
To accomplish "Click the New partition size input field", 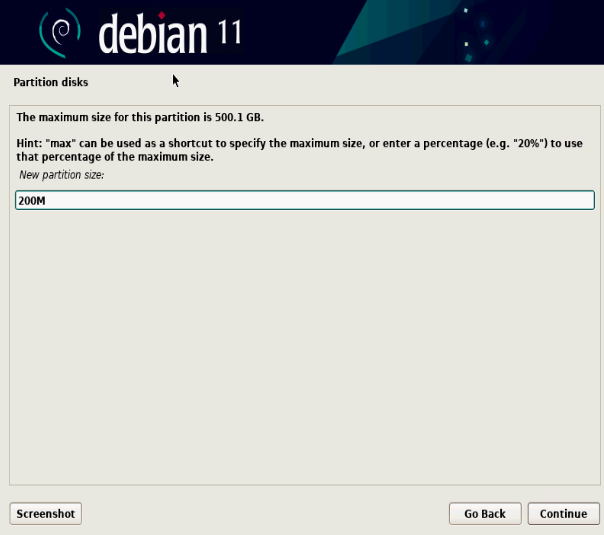I will 305,200.
